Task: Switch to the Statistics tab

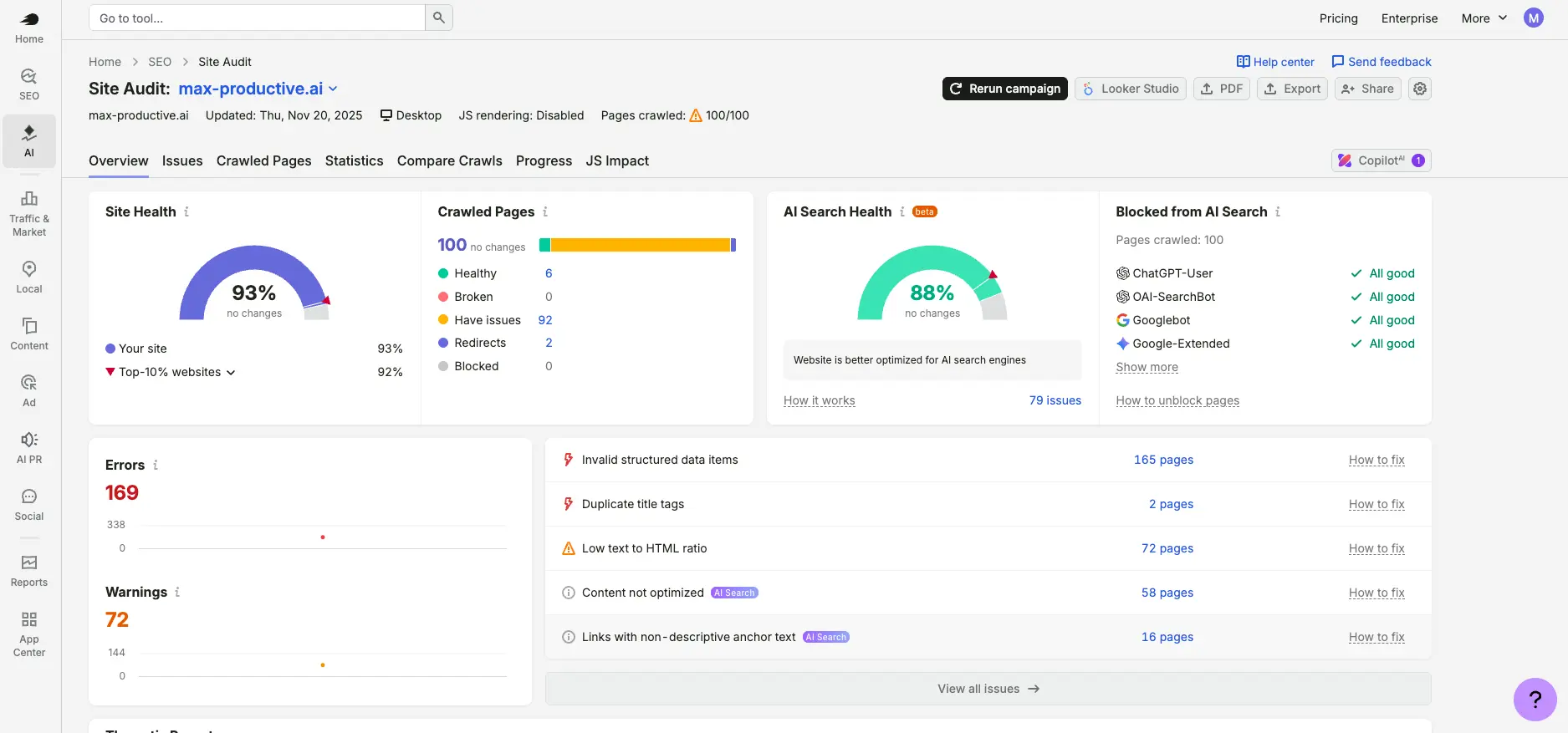Action: [354, 160]
